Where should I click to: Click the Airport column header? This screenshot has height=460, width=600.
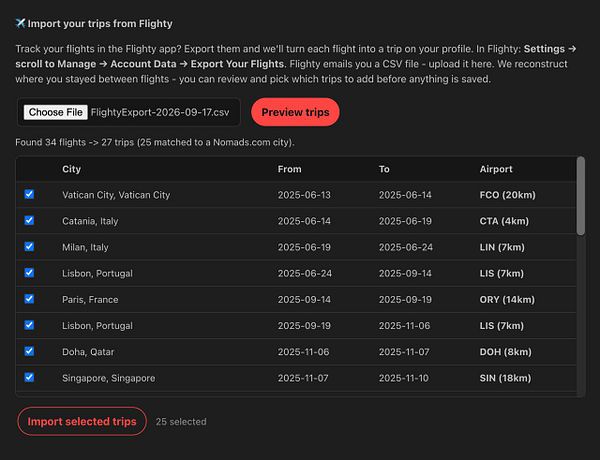496,169
